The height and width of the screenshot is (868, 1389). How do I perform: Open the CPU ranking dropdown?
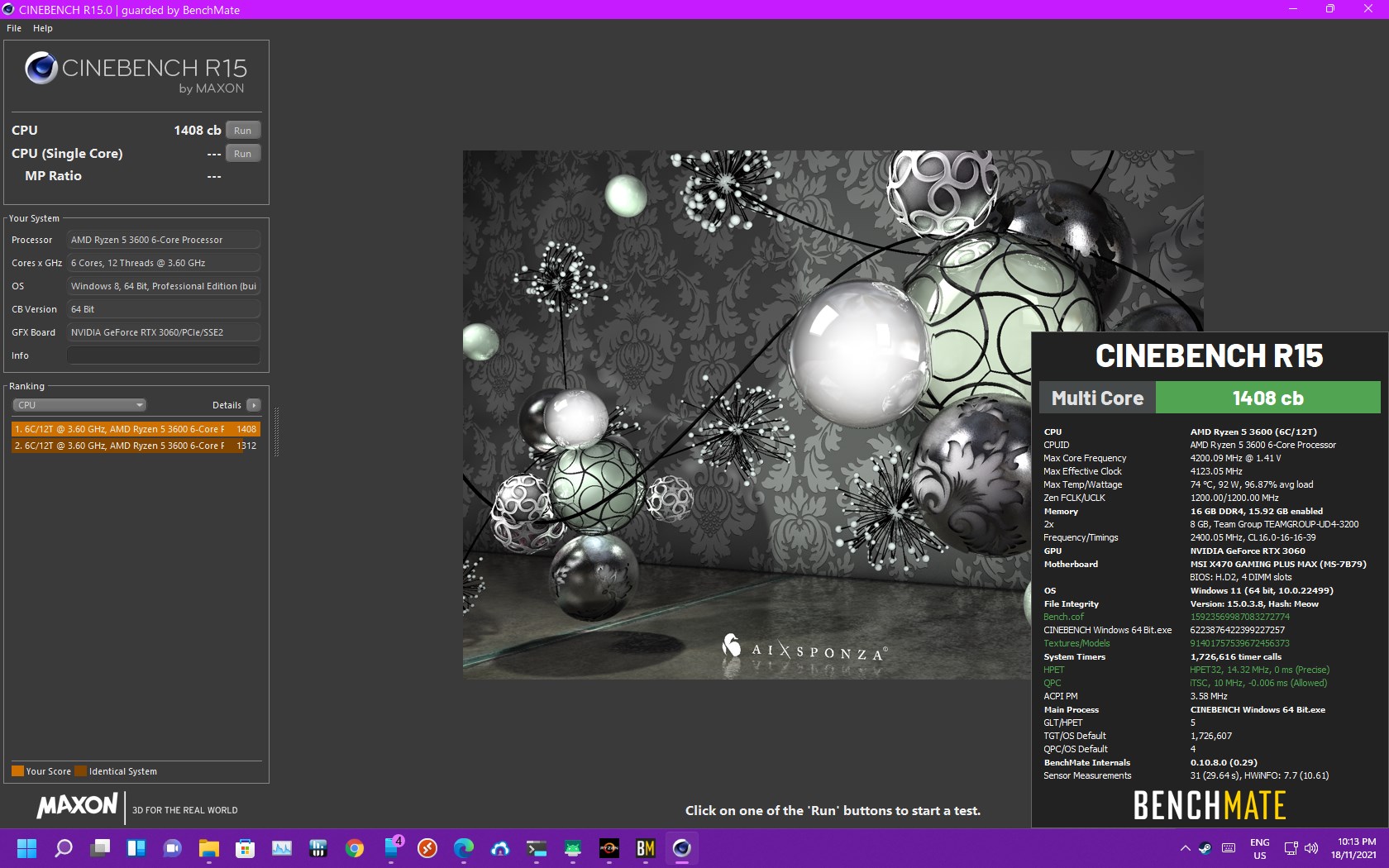(79, 405)
